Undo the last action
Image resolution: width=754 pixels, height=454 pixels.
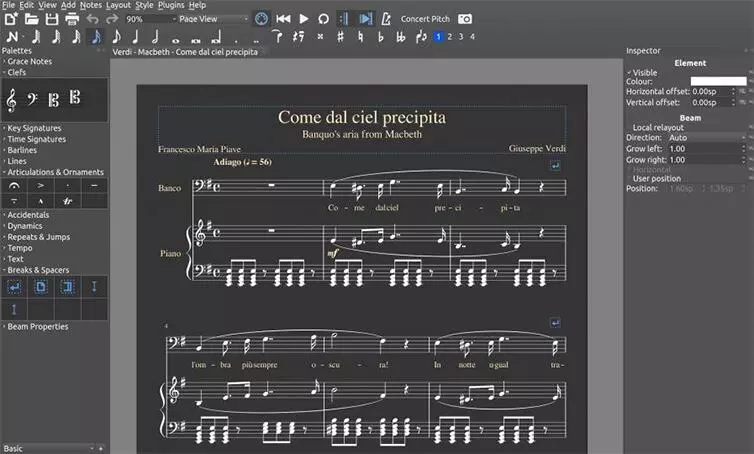[92, 19]
